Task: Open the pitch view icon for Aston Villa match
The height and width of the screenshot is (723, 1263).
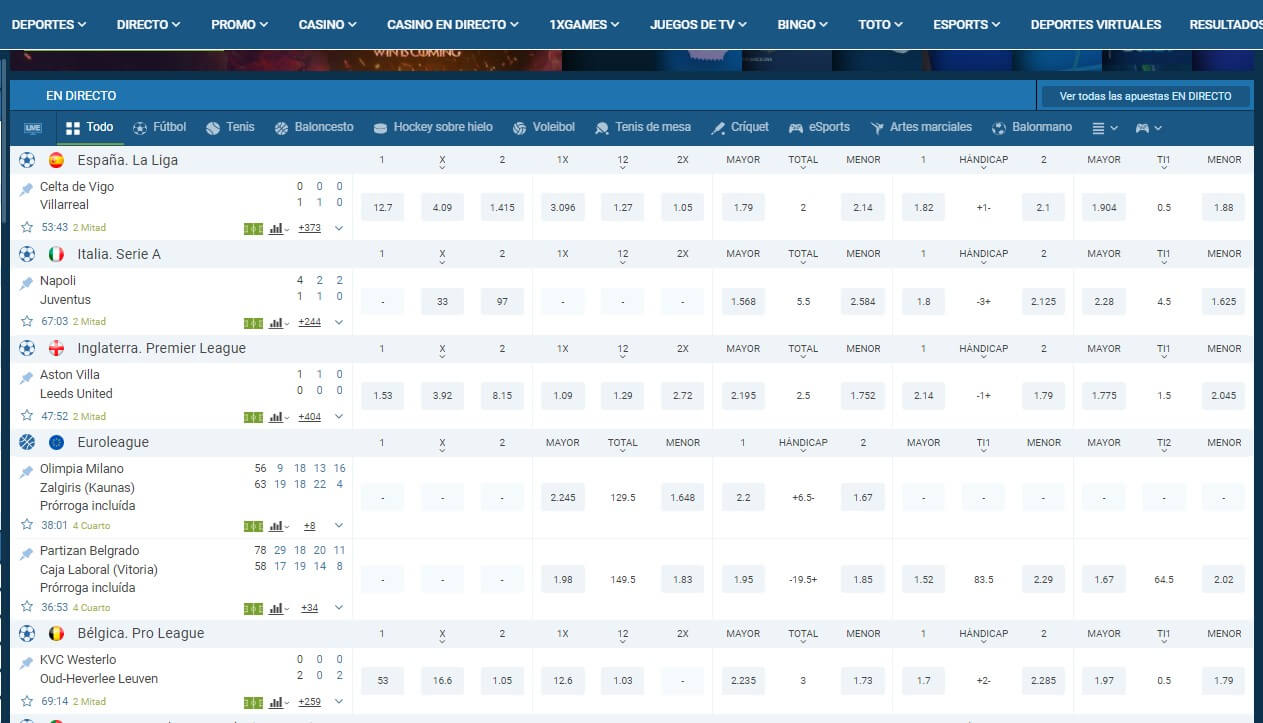Action: pyautogui.click(x=253, y=416)
